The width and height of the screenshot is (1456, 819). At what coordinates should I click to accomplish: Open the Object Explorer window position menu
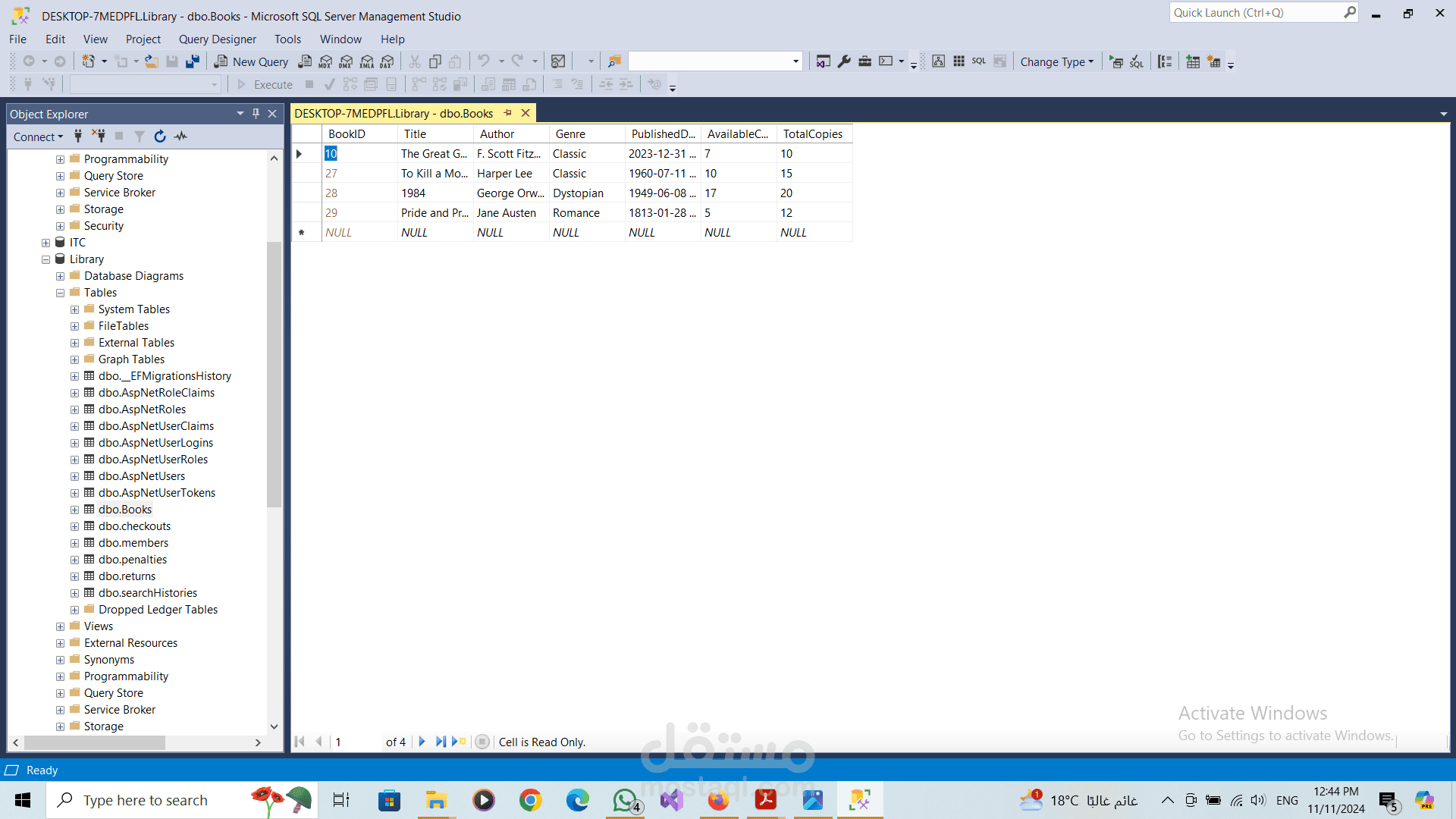[240, 114]
